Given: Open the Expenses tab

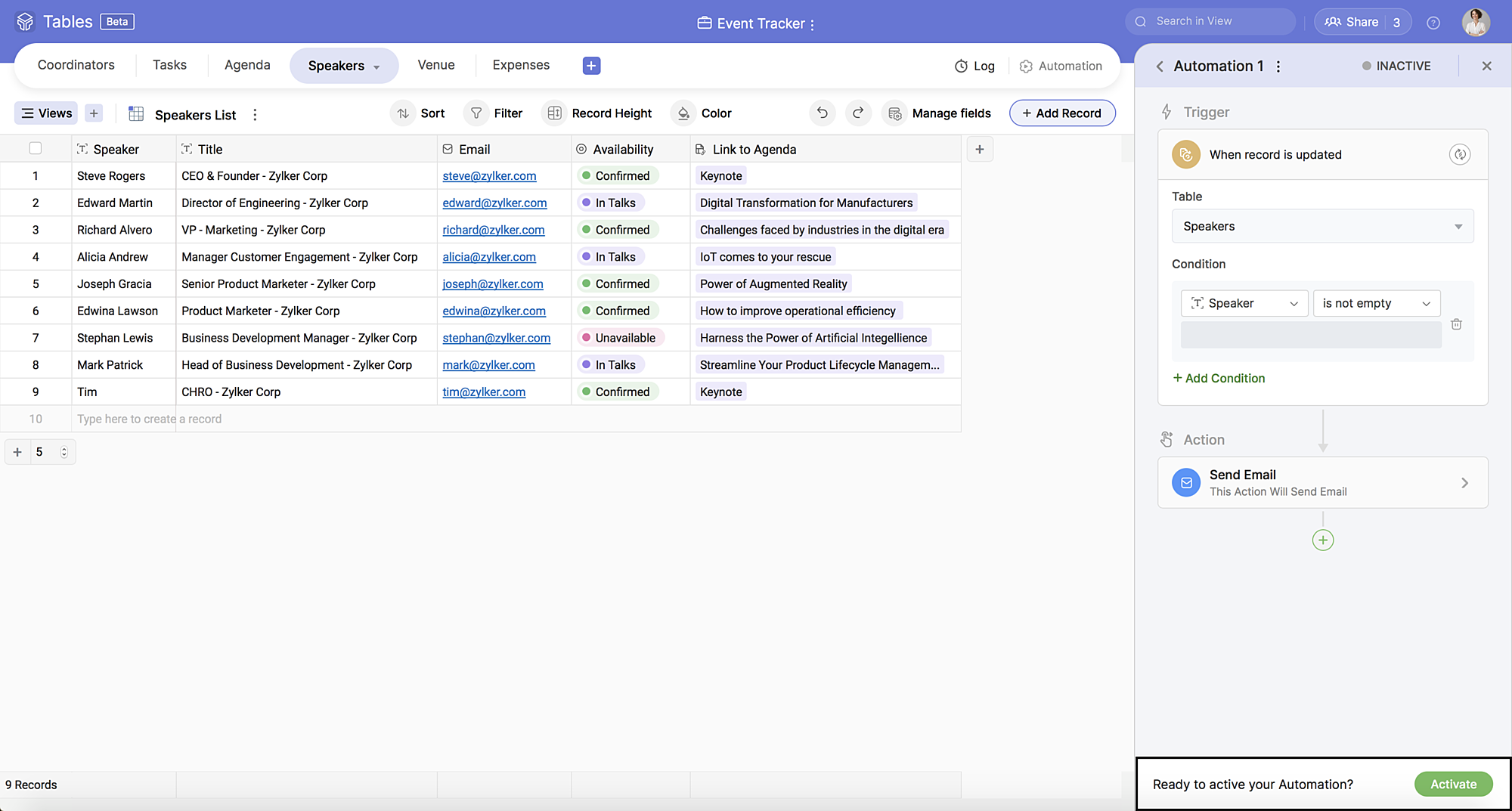Looking at the screenshot, I should point(521,66).
